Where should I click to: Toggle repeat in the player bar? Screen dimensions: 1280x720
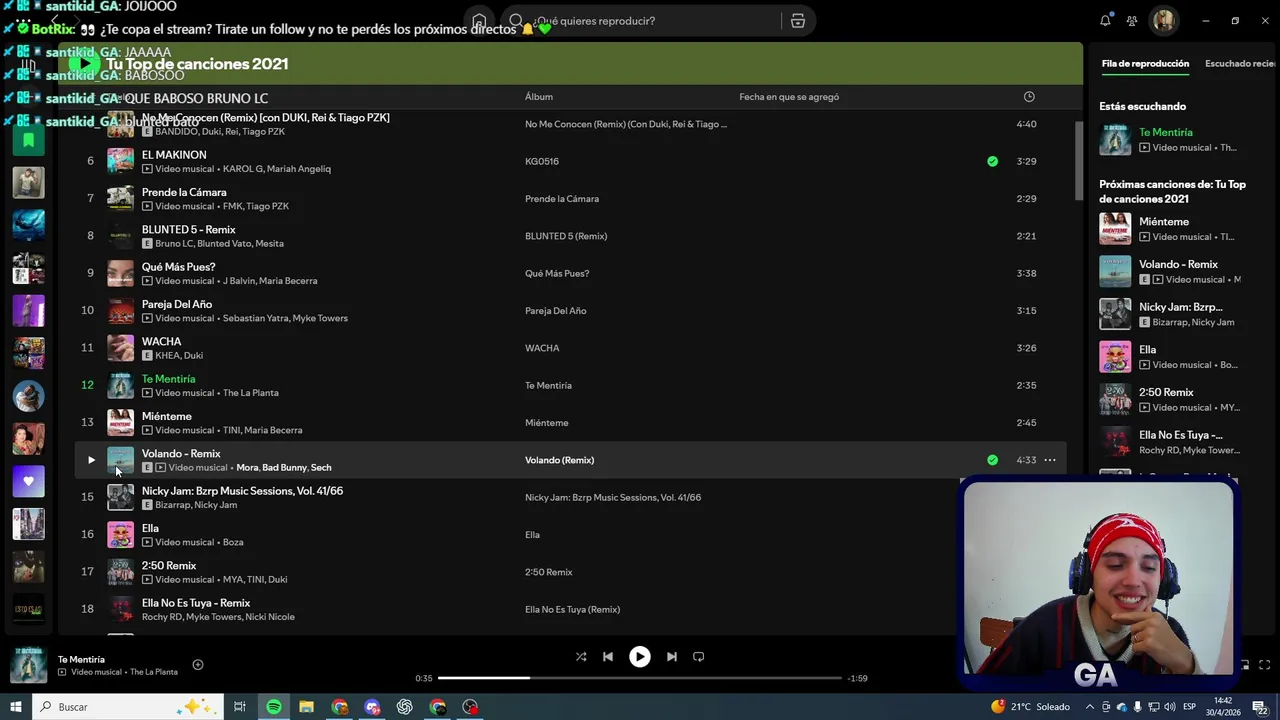[699, 657]
